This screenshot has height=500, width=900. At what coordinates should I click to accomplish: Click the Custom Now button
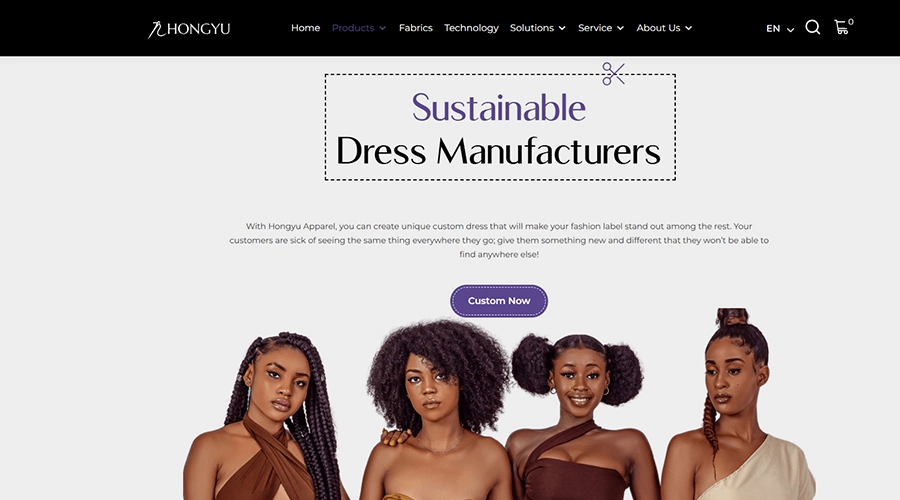coord(499,301)
